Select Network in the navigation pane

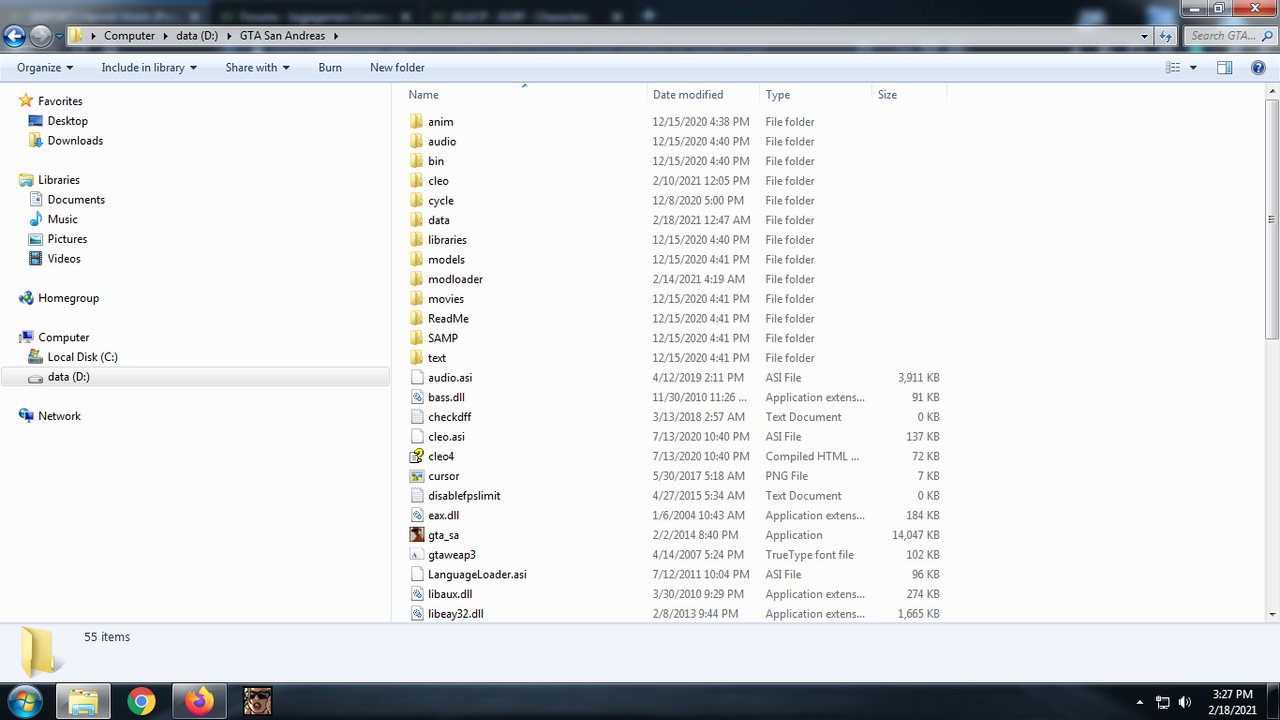[x=59, y=416]
